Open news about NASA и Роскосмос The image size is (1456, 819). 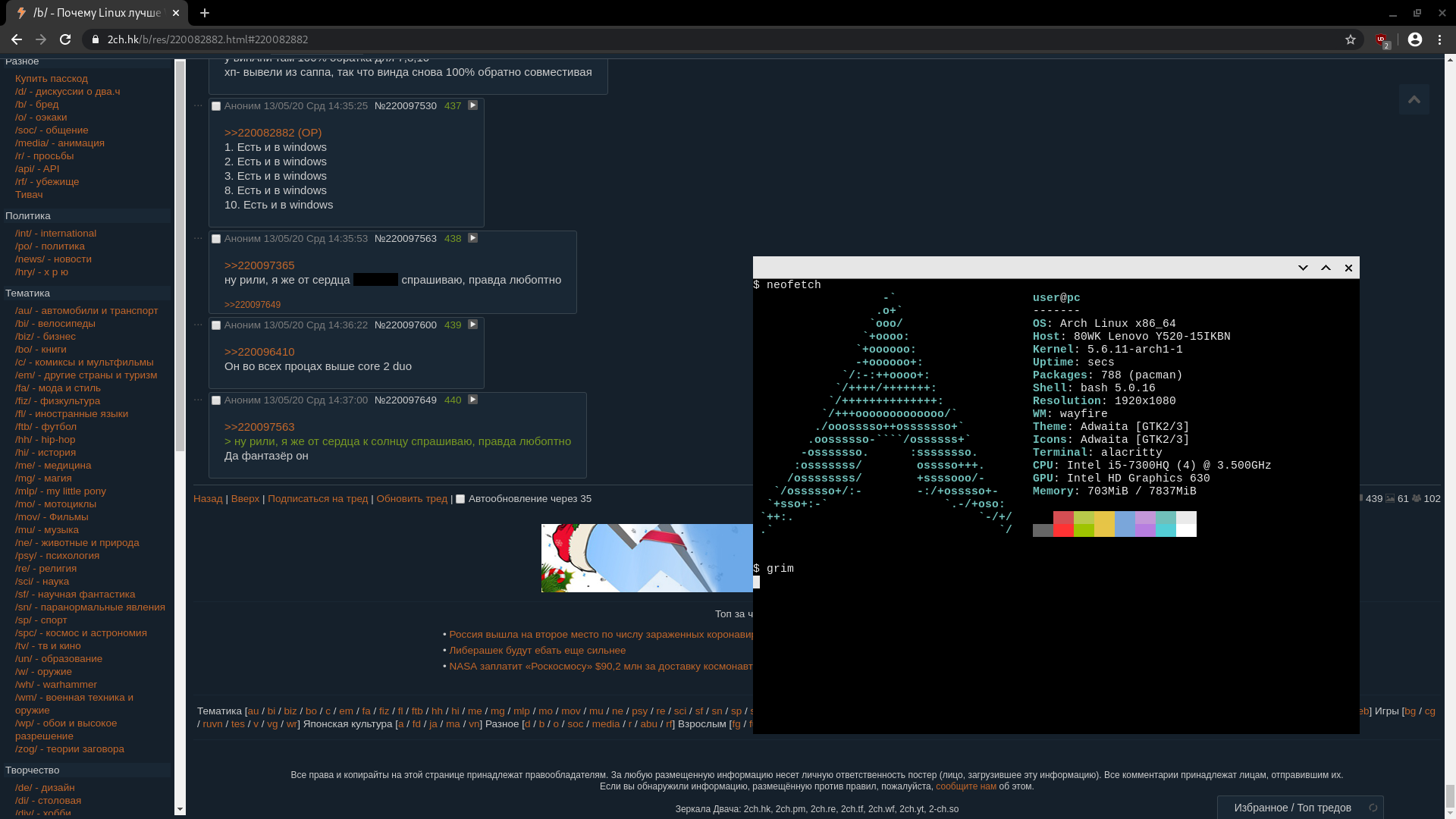(x=601, y=667)
